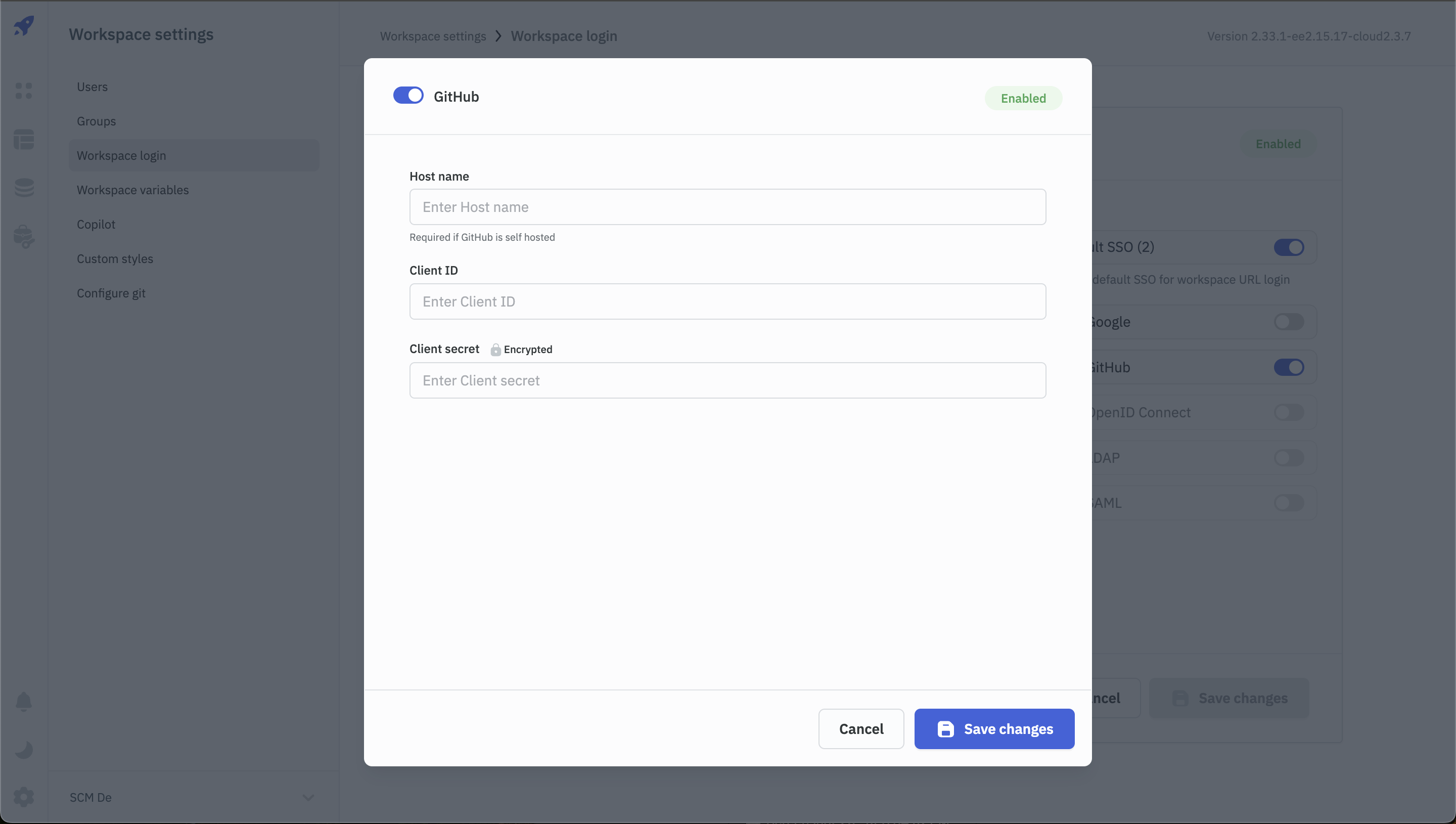The width and height of the screenshot is (1456, 824).
Task: Open settings gear icon at bottom
Action: click(x=24, y=797)
